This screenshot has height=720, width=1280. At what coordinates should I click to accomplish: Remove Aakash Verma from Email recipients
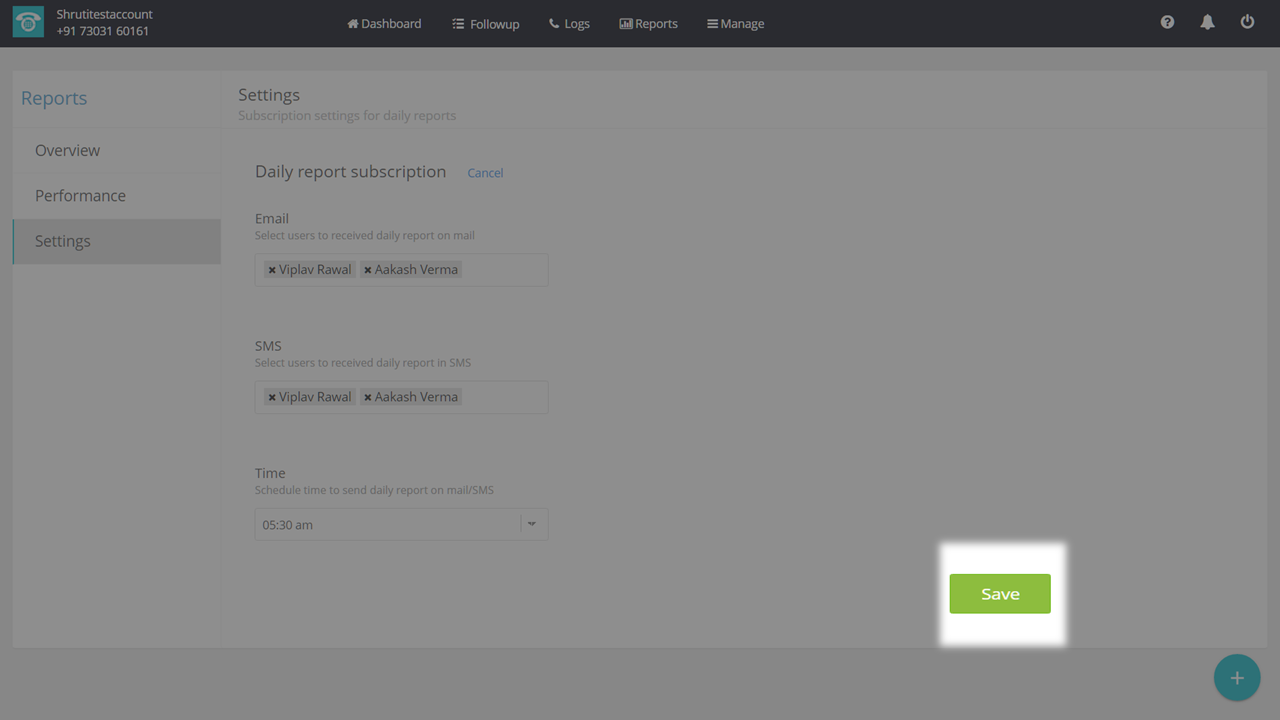368,270
